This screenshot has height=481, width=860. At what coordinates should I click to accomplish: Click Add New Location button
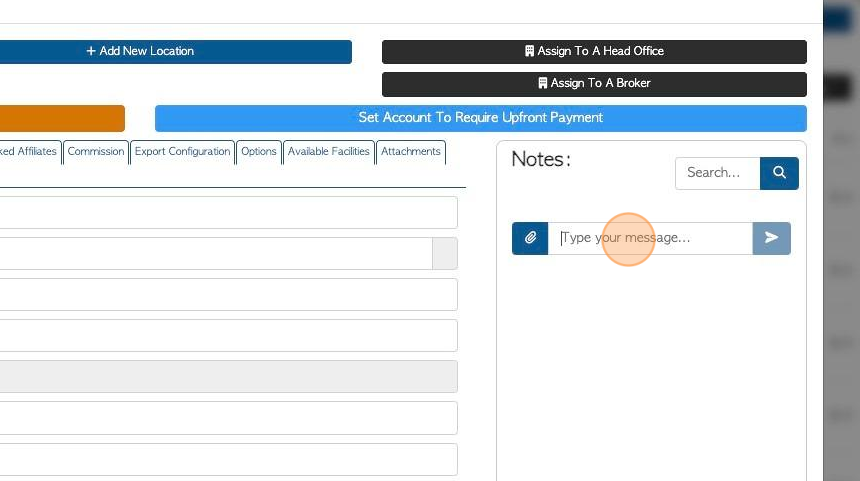[176, 52]
